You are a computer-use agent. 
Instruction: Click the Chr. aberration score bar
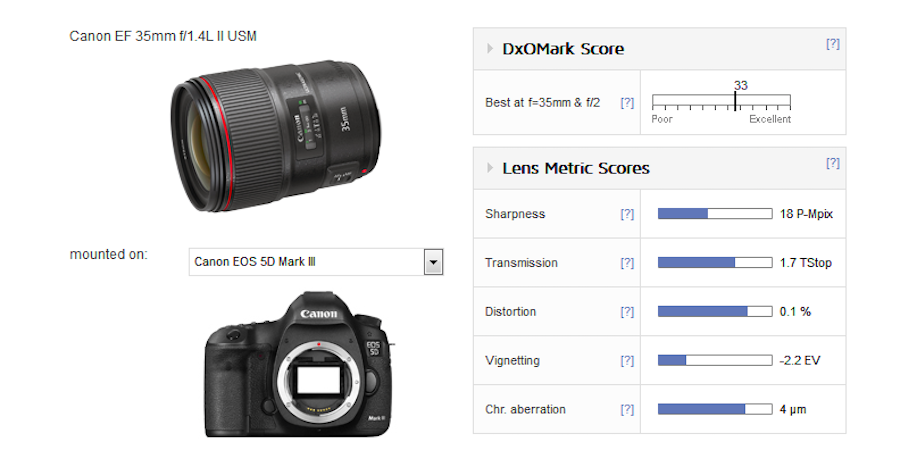coord(714,410)
